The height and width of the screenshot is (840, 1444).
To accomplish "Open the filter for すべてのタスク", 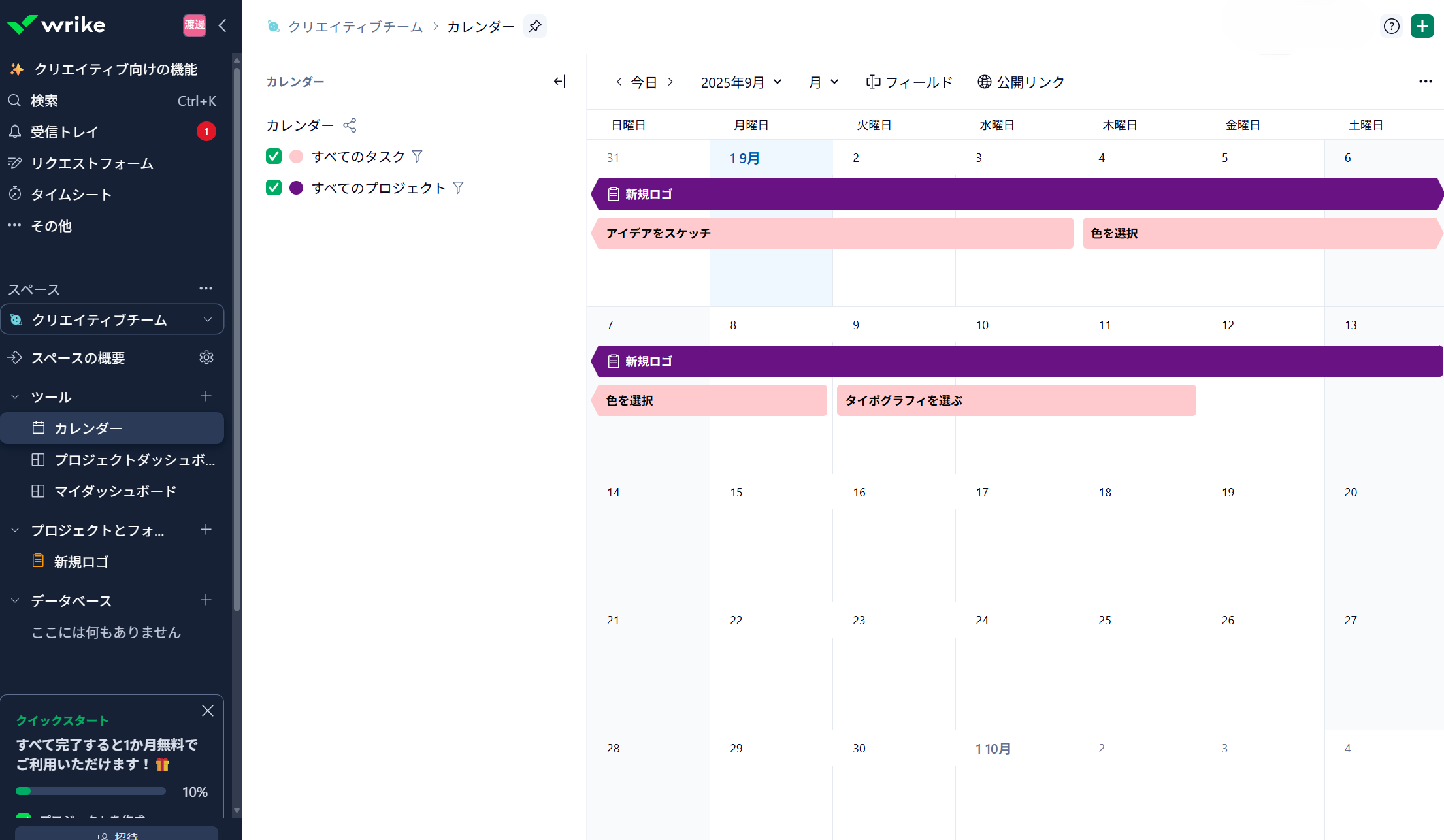I will [418, 156].
